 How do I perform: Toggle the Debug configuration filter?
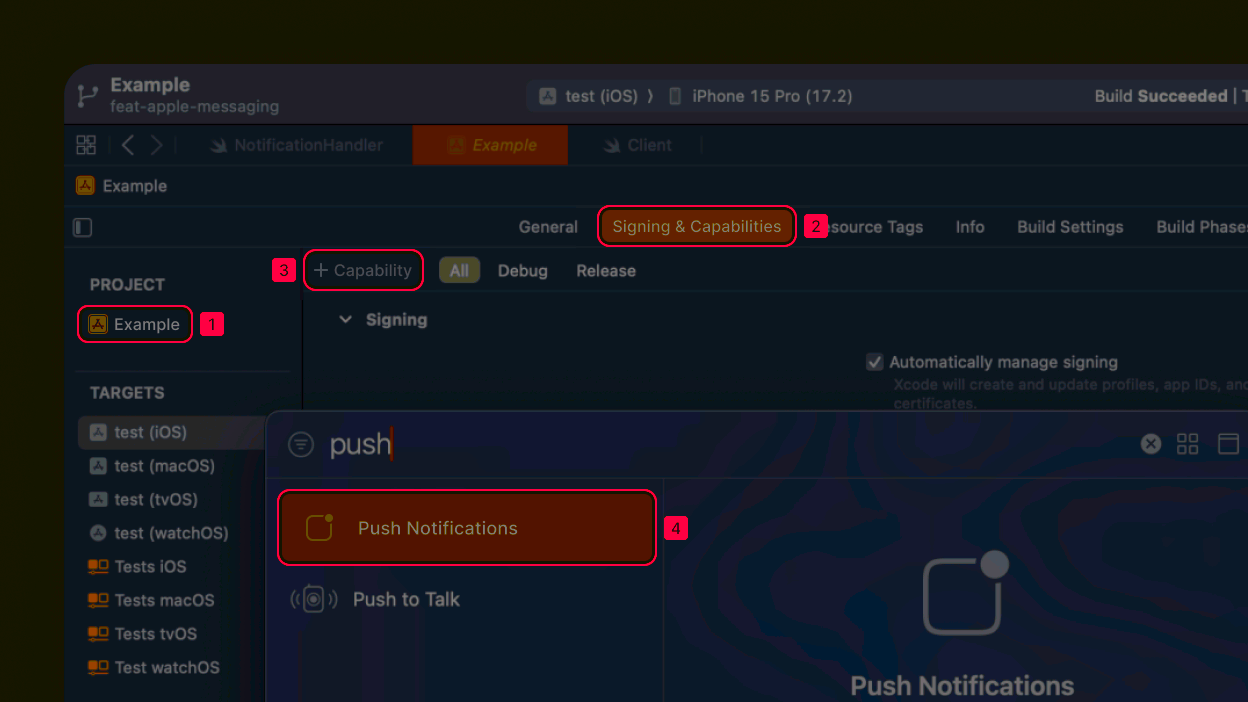pyautogui.click(x=522, y=270)
